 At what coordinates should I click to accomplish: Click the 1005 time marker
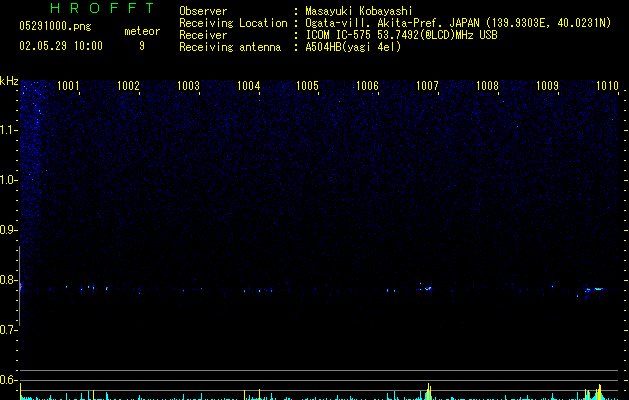pos(307,86)
